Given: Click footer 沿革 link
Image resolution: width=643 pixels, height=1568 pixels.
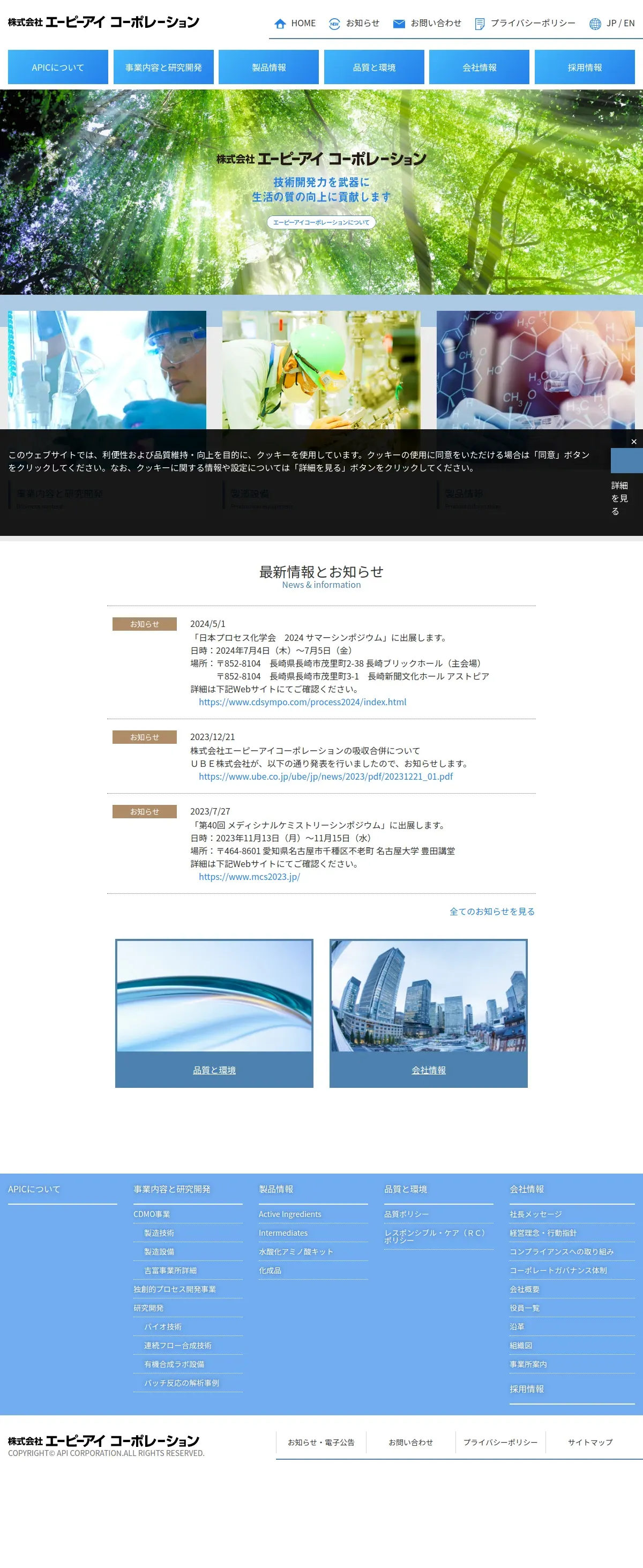Looking at the screenshot, I should pyautogui.click(x=517, y=1327).
